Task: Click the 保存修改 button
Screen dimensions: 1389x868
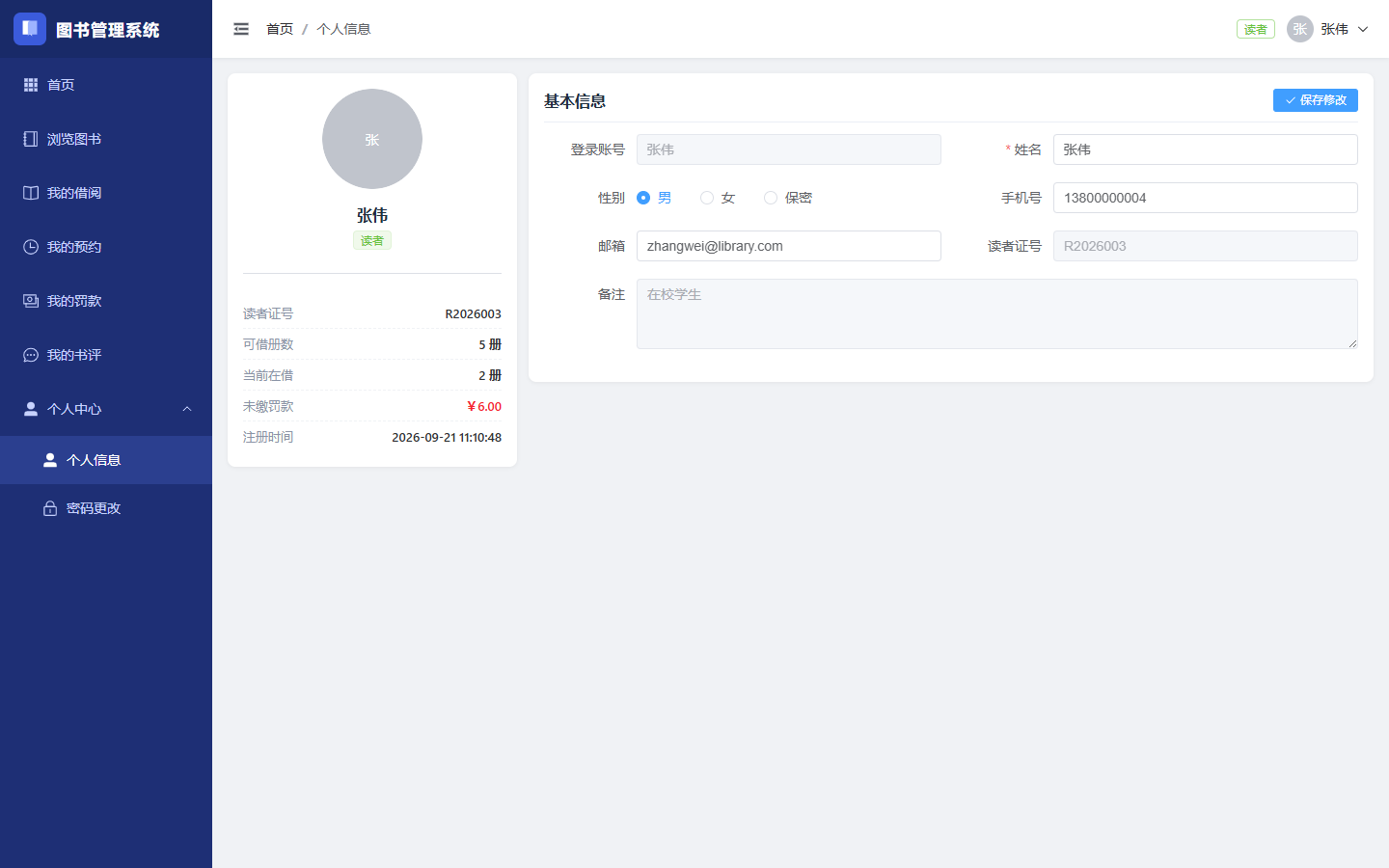Action: pyautogui.click(x=1316, y=100)
